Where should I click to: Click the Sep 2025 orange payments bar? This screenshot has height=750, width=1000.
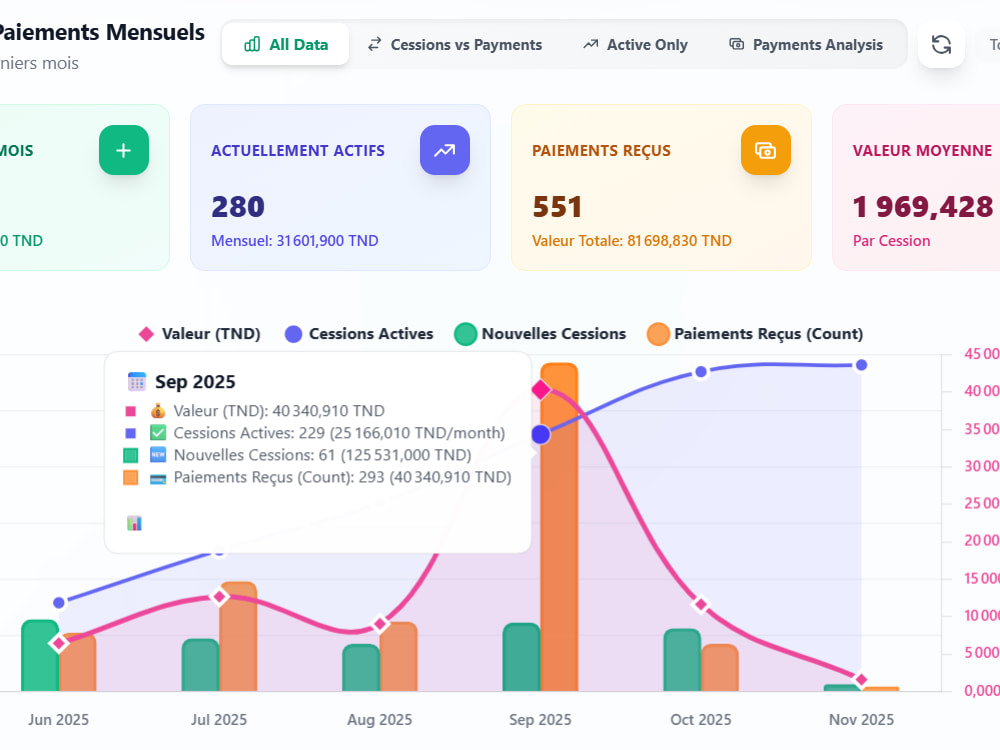559,527
